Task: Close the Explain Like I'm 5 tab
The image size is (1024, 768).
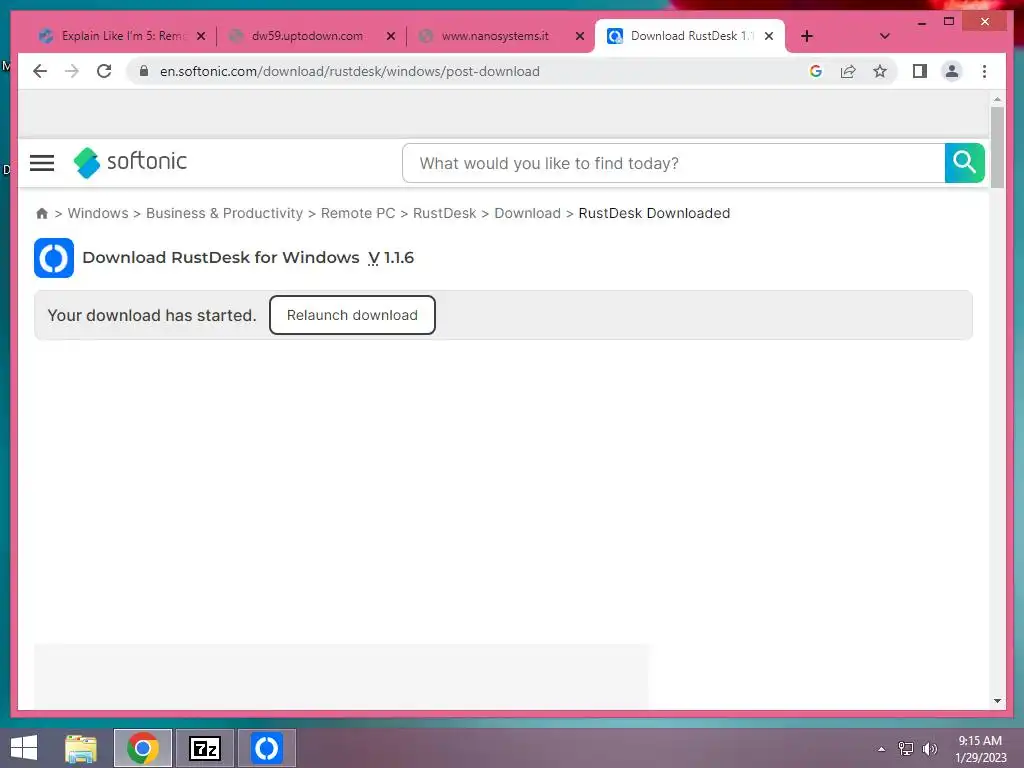Action: point(201,36)
